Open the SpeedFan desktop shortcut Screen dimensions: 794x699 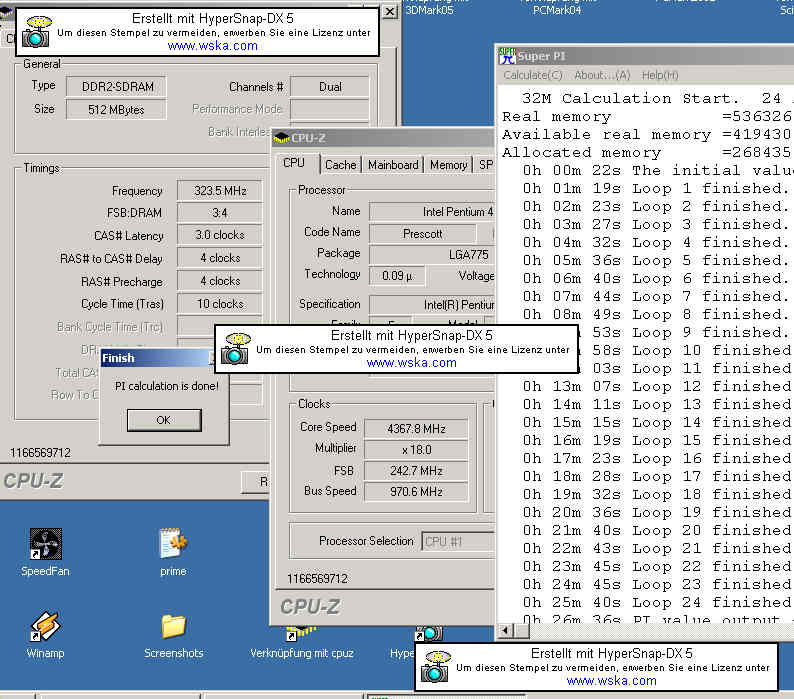coord(46,552)
